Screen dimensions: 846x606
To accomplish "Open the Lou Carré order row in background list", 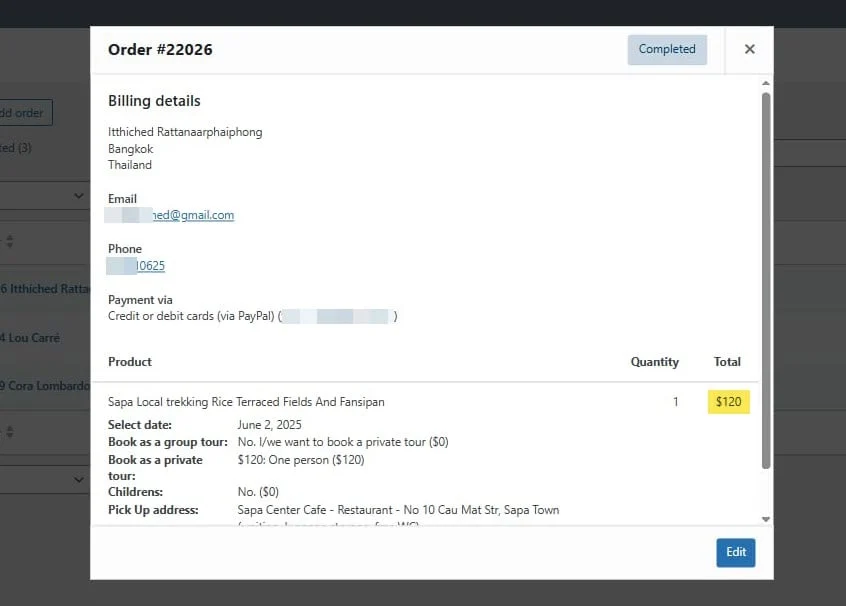I will tap(30, 338).
